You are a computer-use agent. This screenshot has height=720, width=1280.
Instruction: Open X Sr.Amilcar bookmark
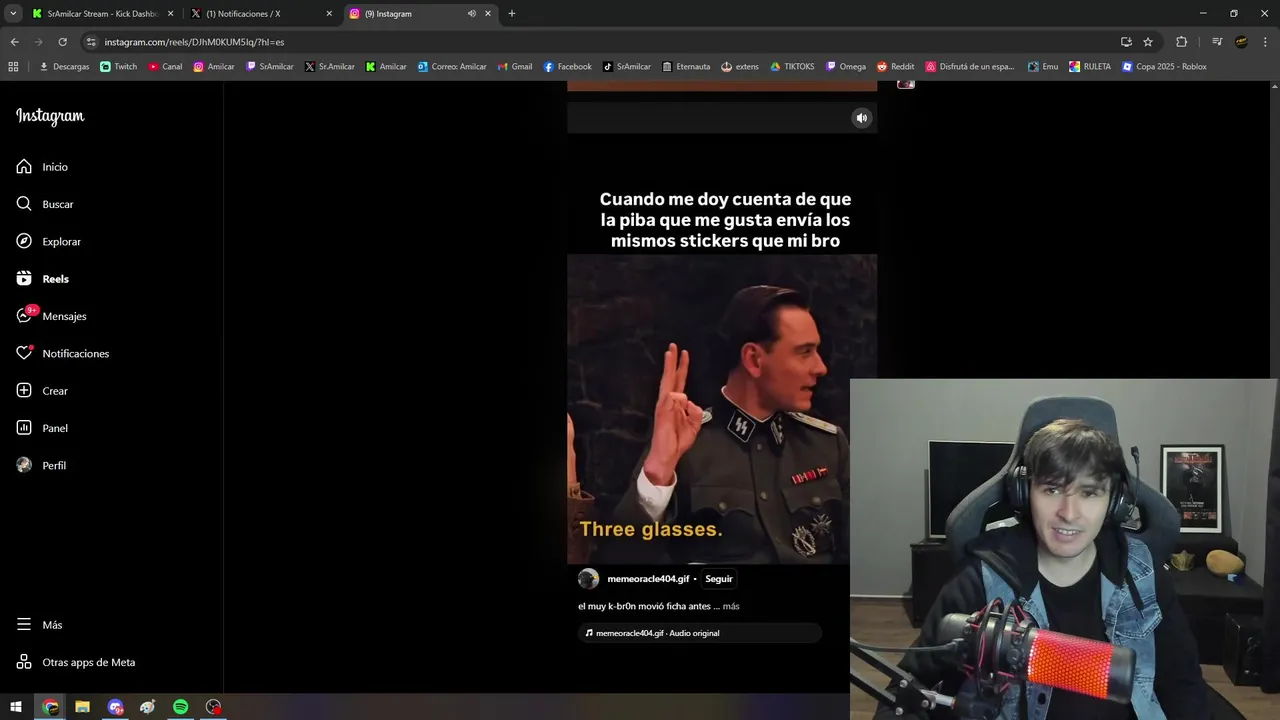329,67
